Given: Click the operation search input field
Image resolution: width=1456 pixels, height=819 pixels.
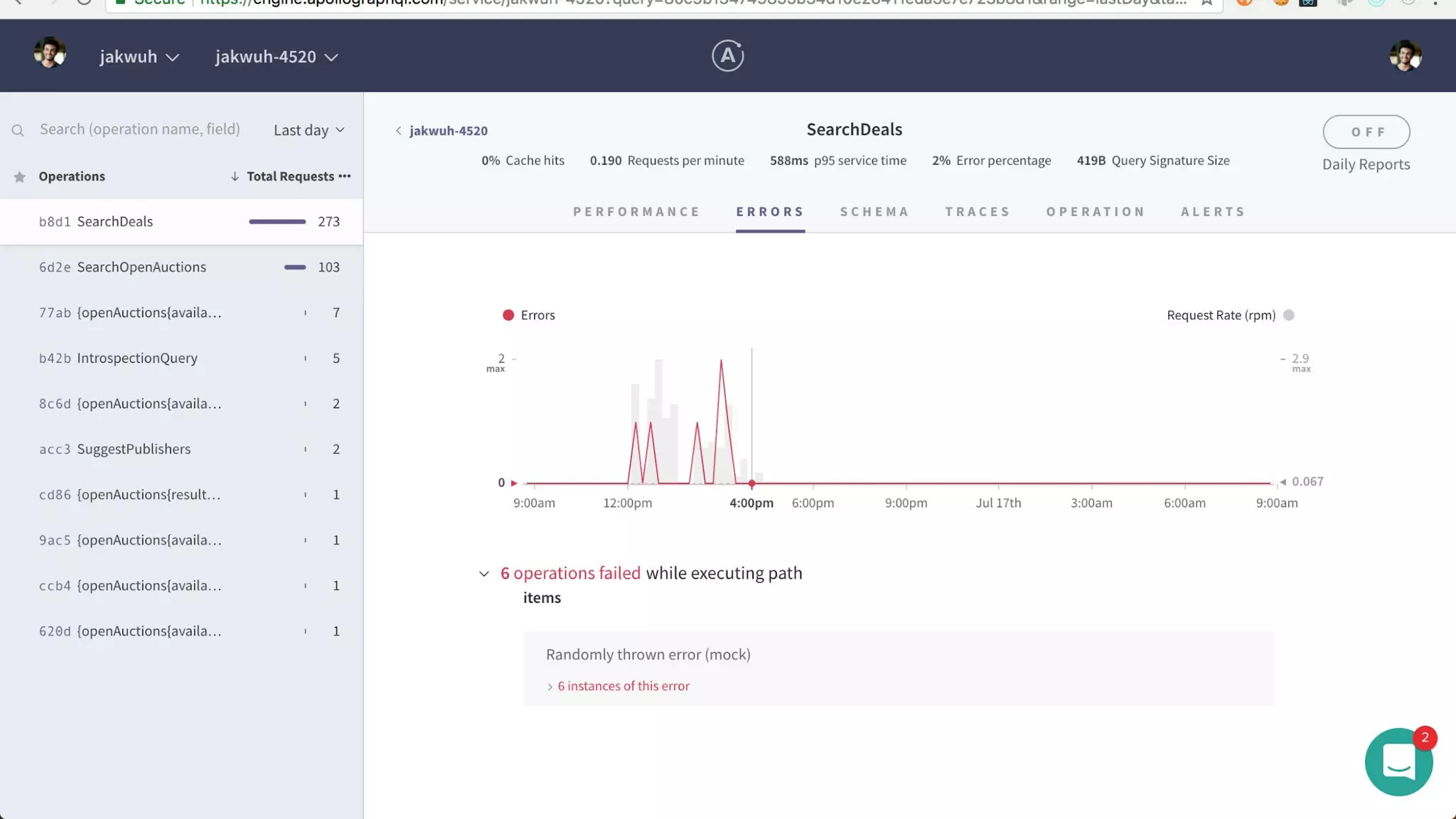Looking at the screenshot, I should pos(140,129).
